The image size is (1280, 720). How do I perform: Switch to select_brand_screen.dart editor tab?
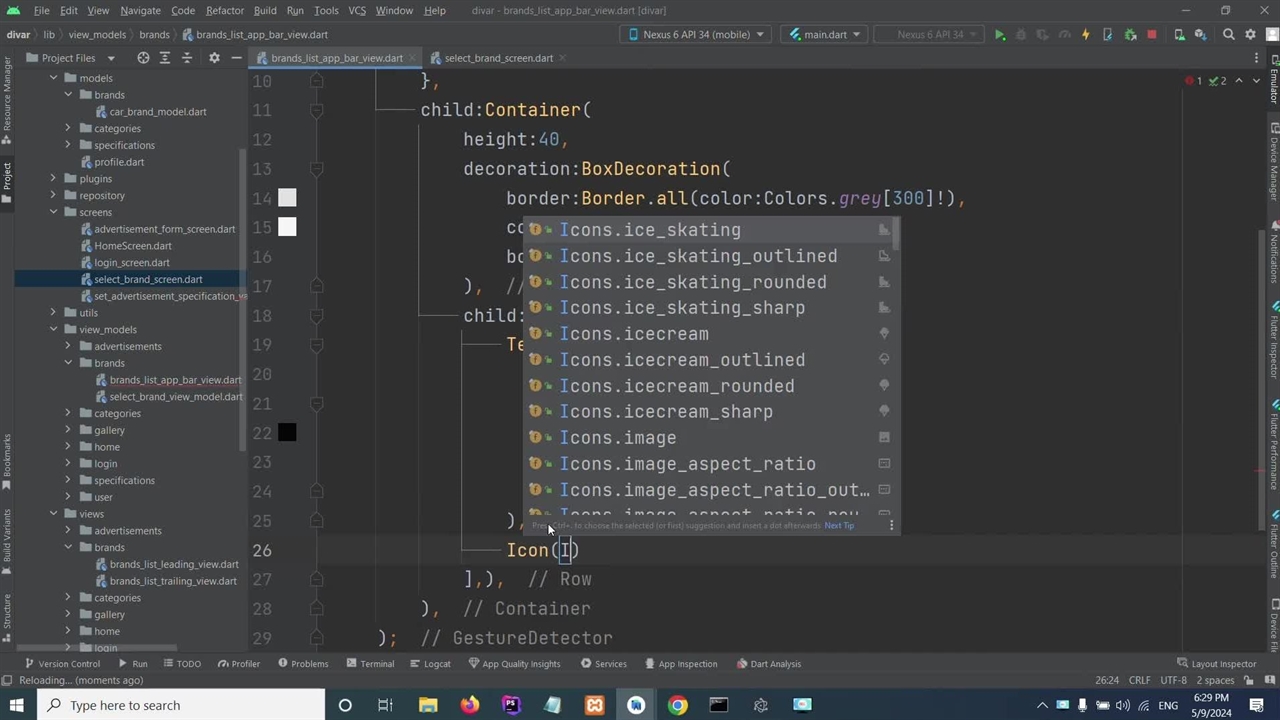click(x=498, y=58)
